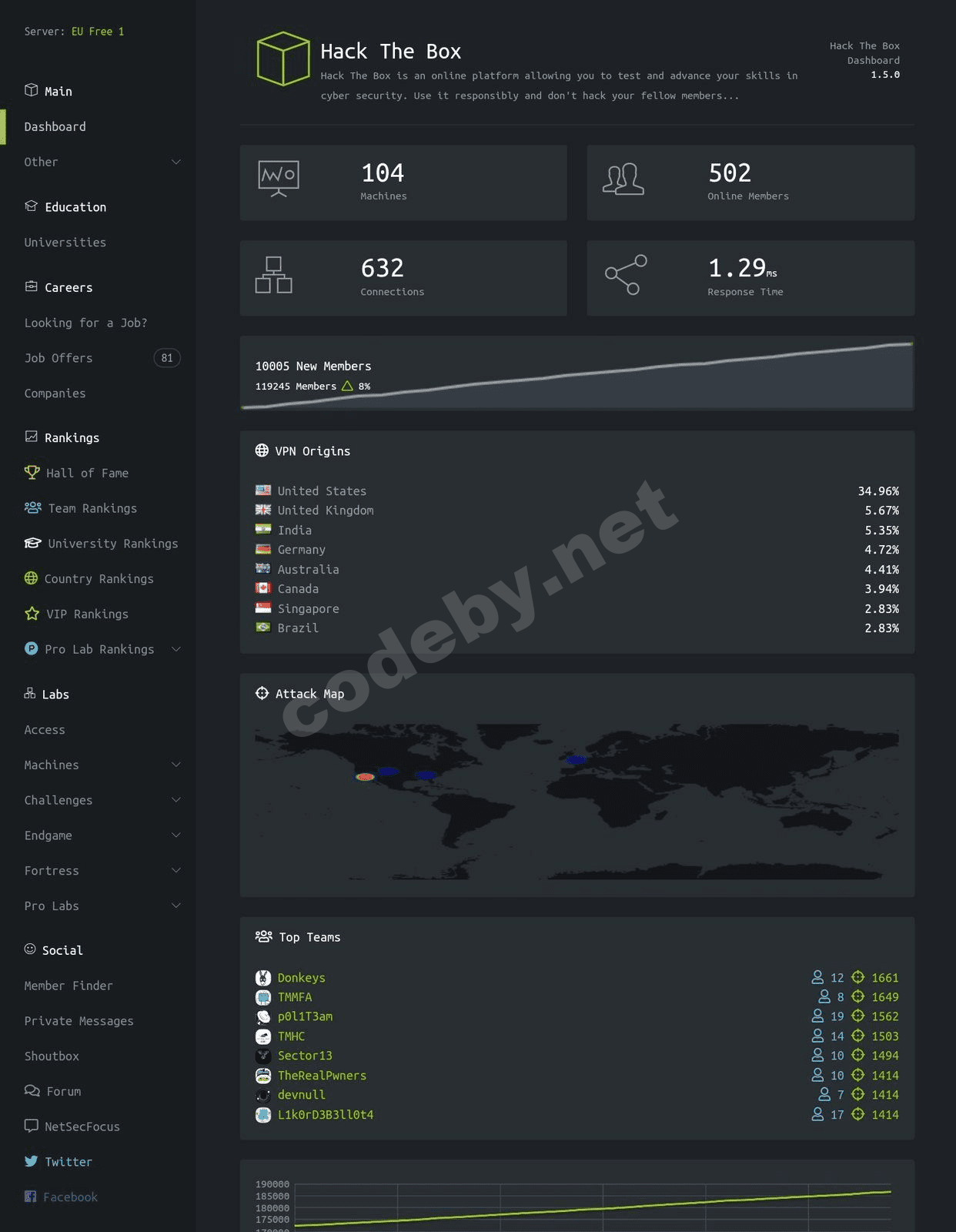Click the Attack Map crosshair icon

[x=262, y=693]
